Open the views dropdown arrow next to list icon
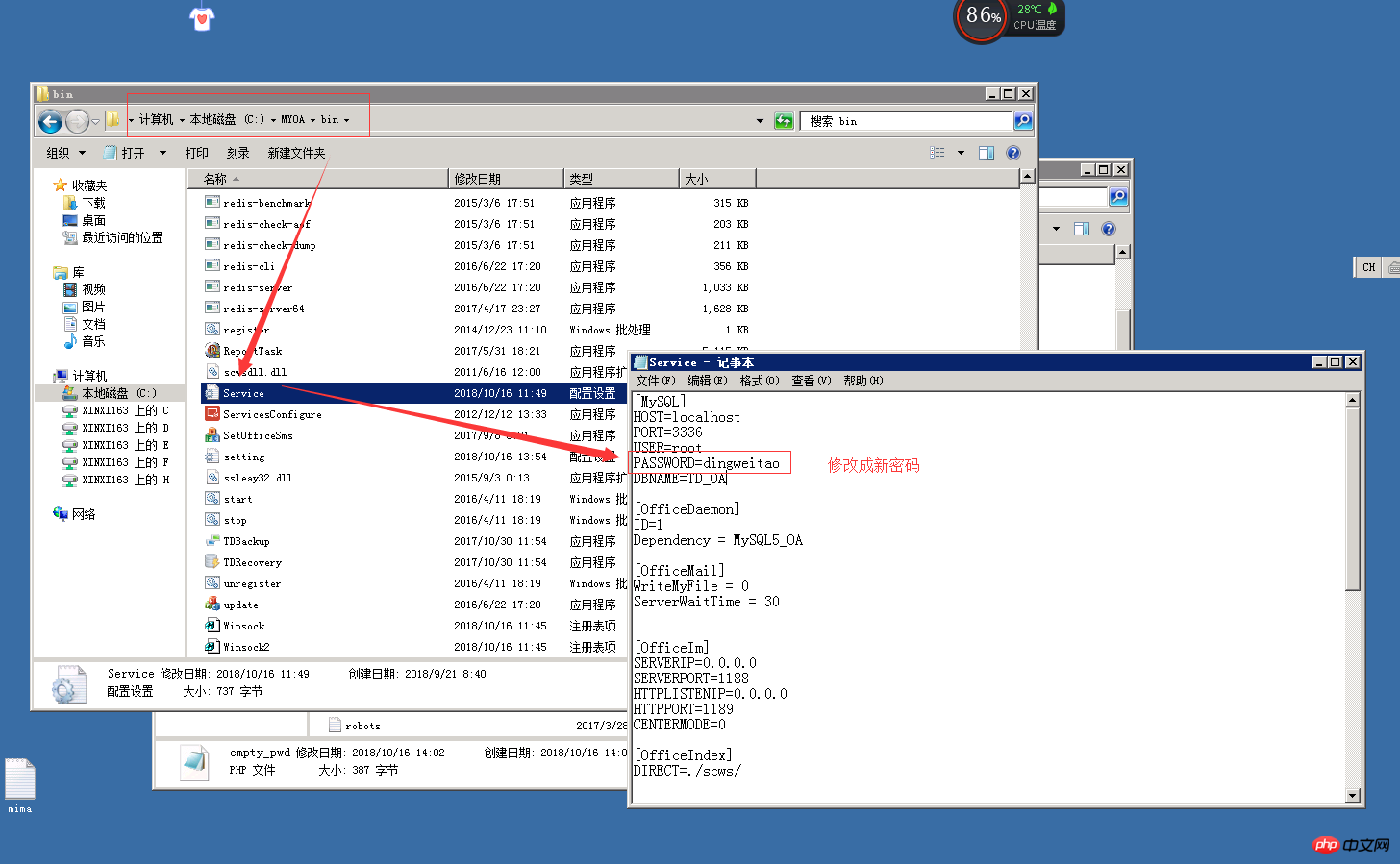 959,152
